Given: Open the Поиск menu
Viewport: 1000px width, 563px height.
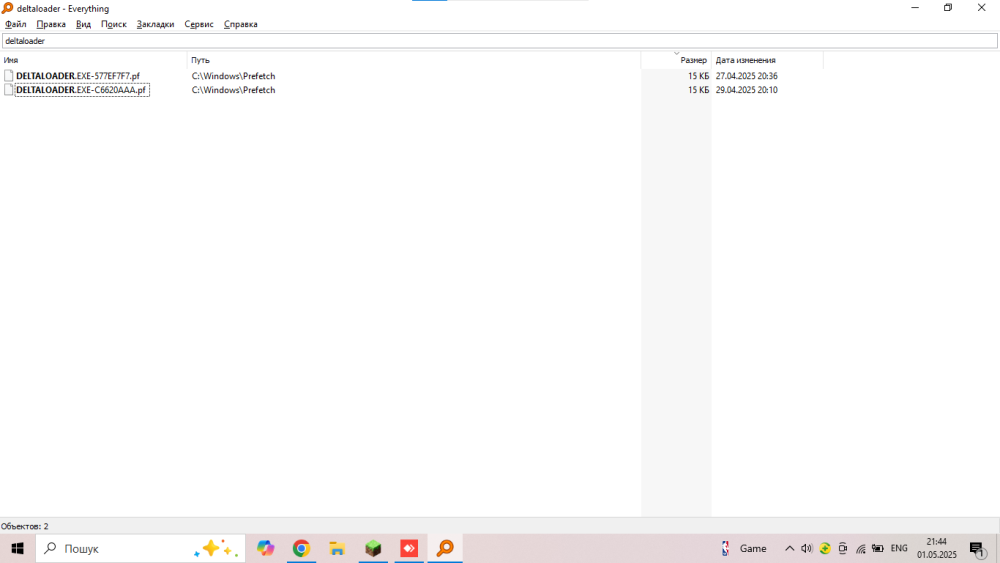Looking at the screenshot, I should 114,24.
